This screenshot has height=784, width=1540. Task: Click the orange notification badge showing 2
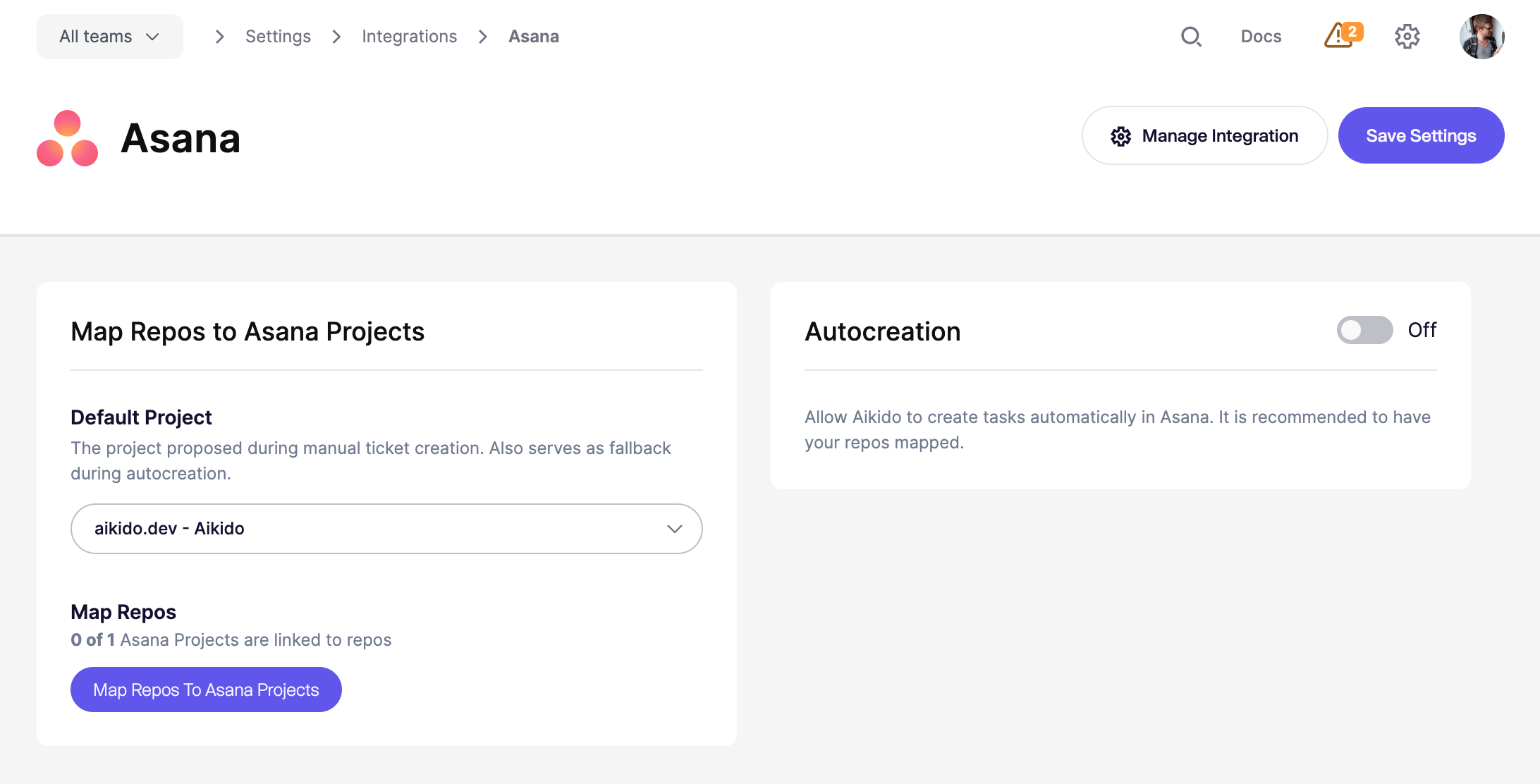[1352, 32]
